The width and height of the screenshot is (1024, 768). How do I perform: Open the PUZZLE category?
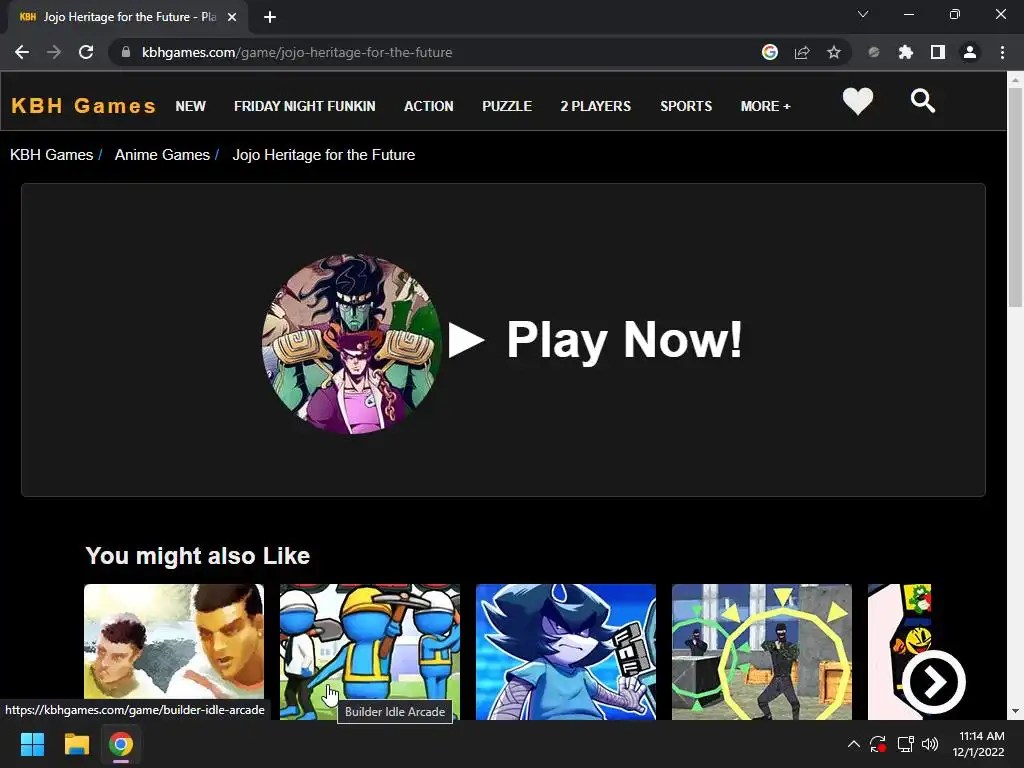pos(507,106)
